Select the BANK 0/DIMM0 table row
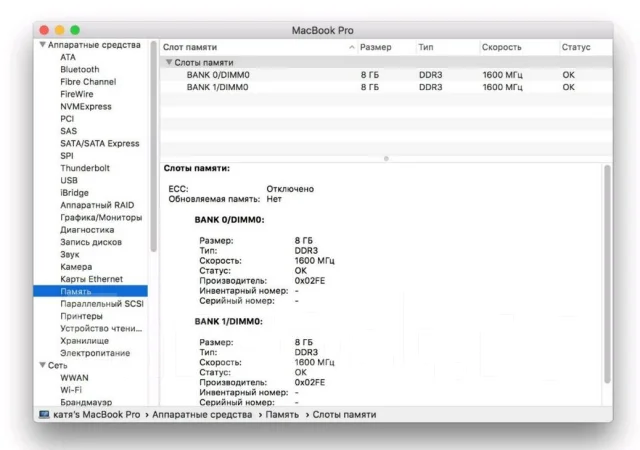Image resolution: width=640 pixels, height=450 pixels. click(x=386, y=75)
